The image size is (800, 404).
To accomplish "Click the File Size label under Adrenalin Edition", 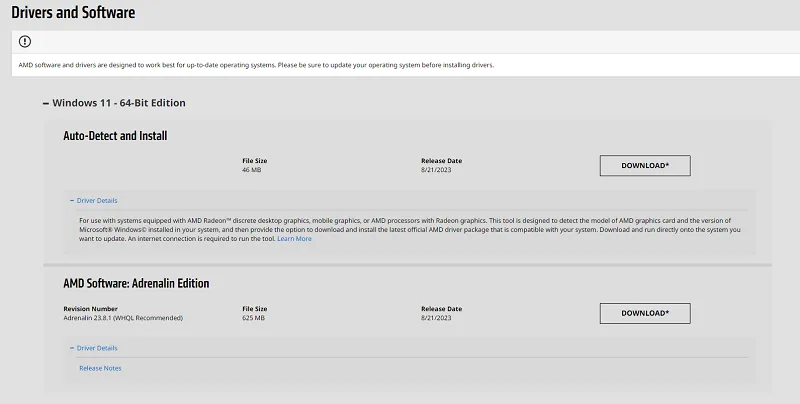I will [255, 309].
